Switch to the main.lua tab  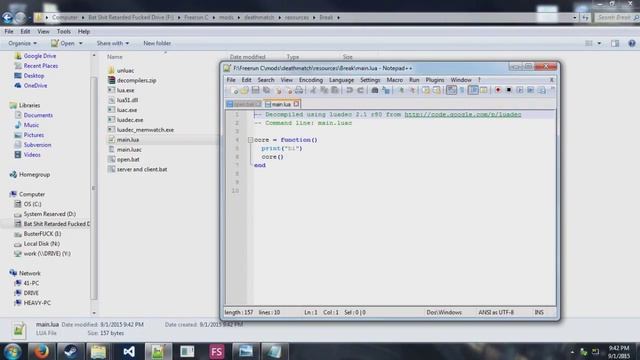(x=281, y=104)
